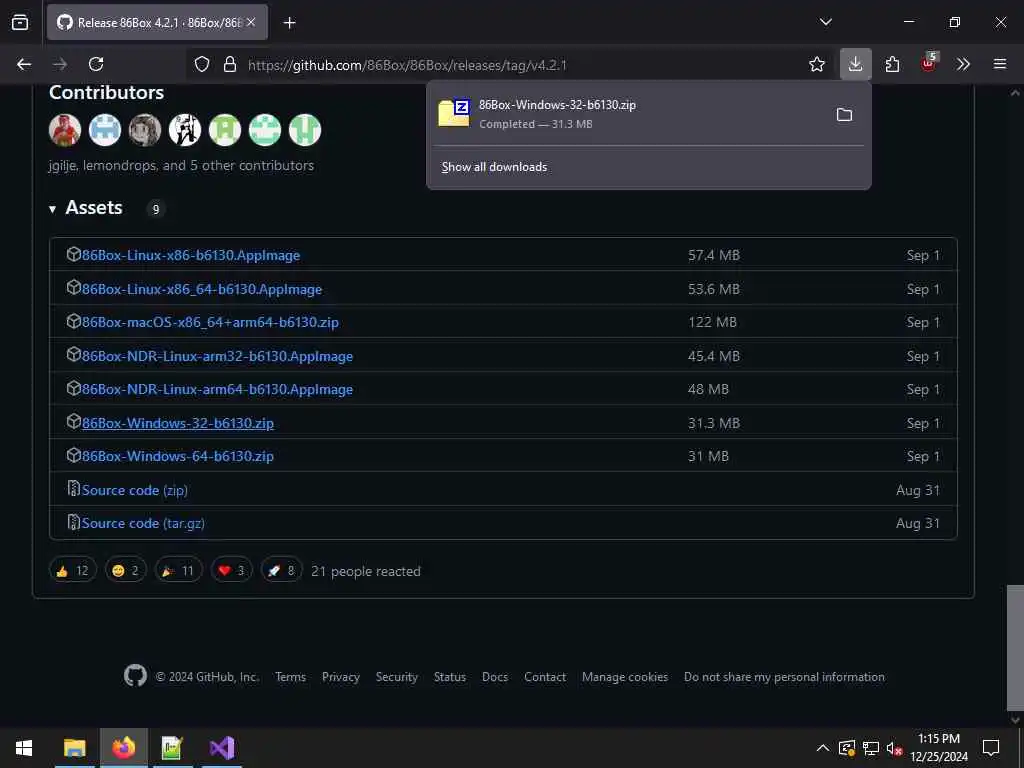Open Visual Studio from the taskbar
Viewport: 1024px width, 768px height.
click(221, 748)
